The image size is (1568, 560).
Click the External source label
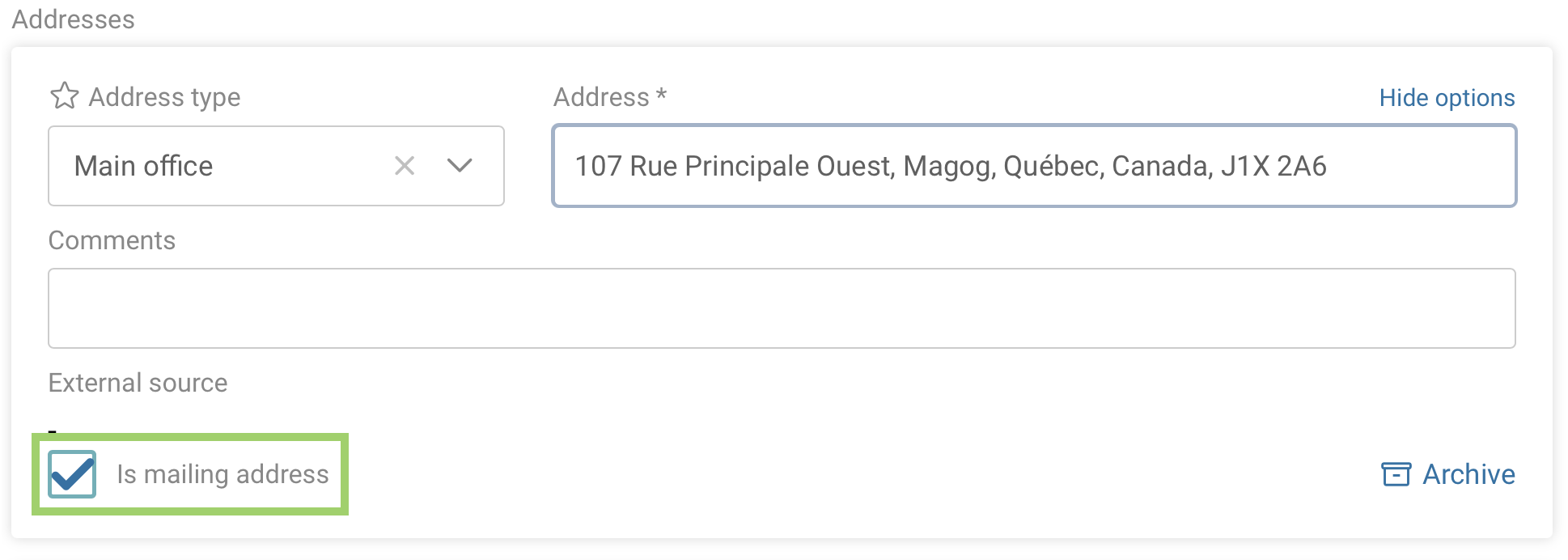pyautogui.click(x=138, y=383)
